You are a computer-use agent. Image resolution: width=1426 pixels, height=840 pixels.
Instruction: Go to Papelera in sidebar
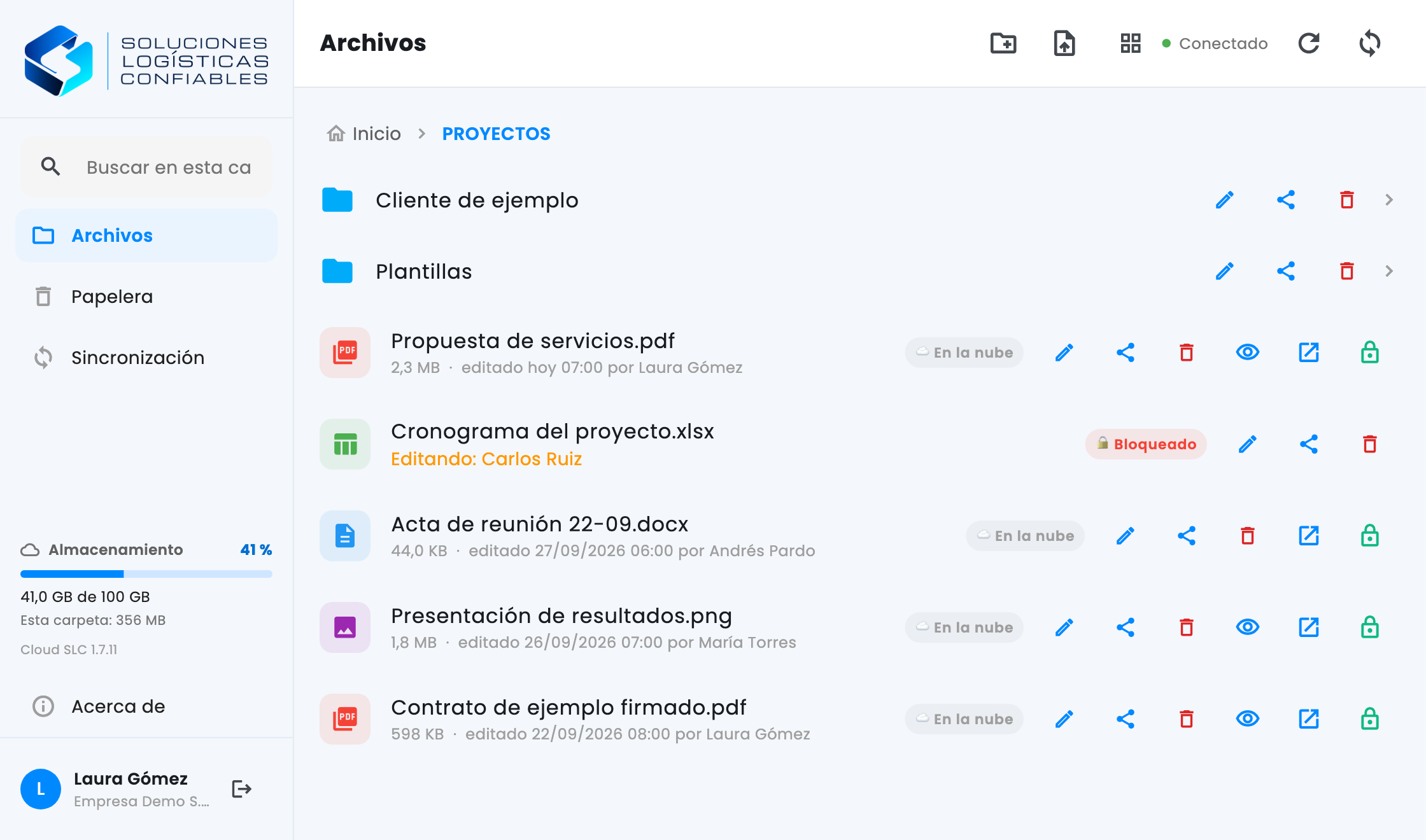[x=146, y=297]
